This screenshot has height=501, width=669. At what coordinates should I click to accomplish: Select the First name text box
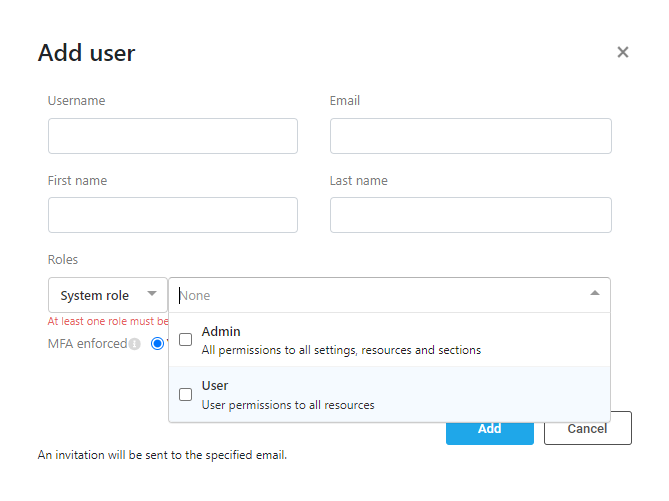[172, 215]
